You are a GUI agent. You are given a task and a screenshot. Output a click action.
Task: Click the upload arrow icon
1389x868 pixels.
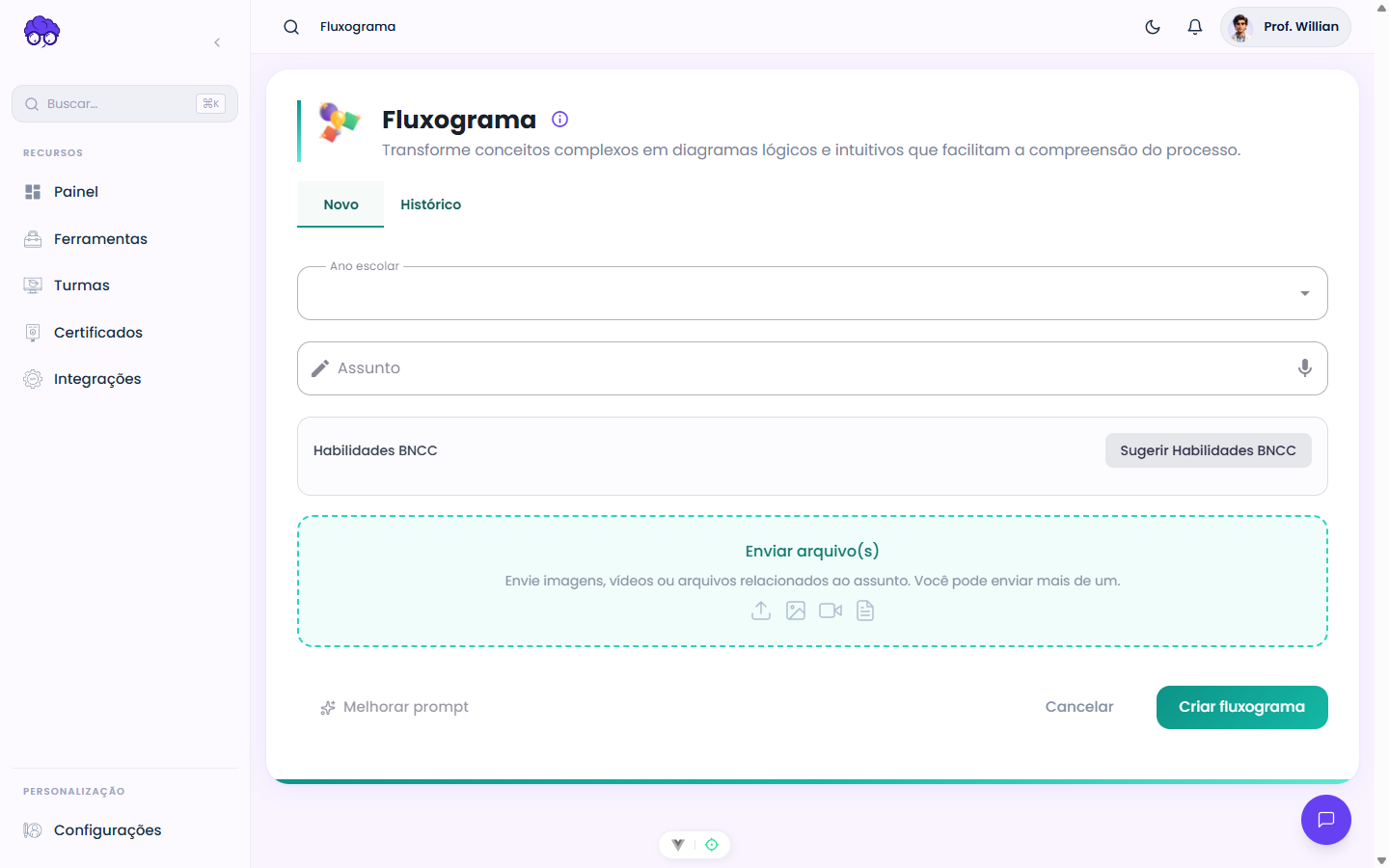[761, 610]
